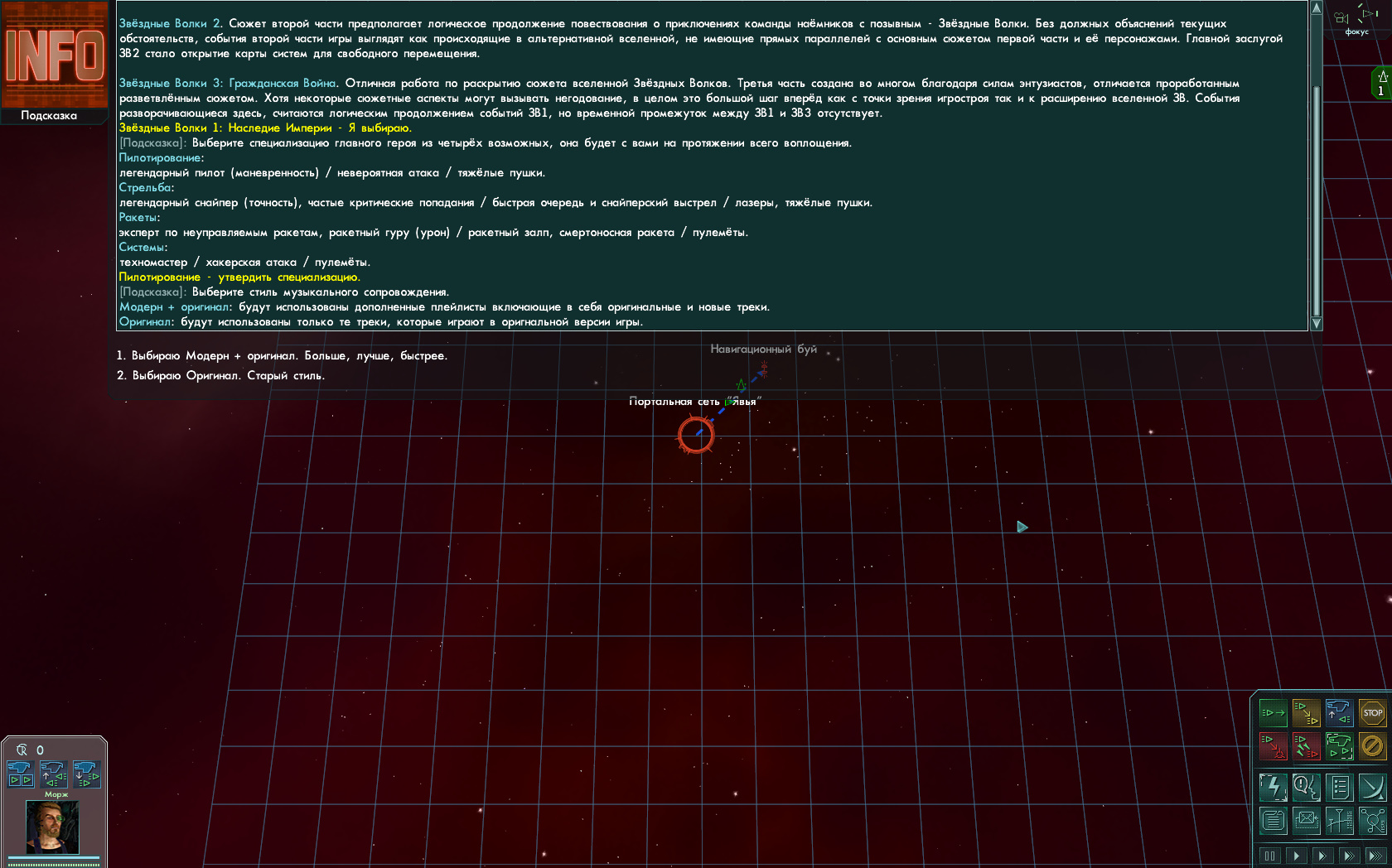Screen dimensions: 1392x868
Task: Open the journal log icon
Action: coord(1273,821)
